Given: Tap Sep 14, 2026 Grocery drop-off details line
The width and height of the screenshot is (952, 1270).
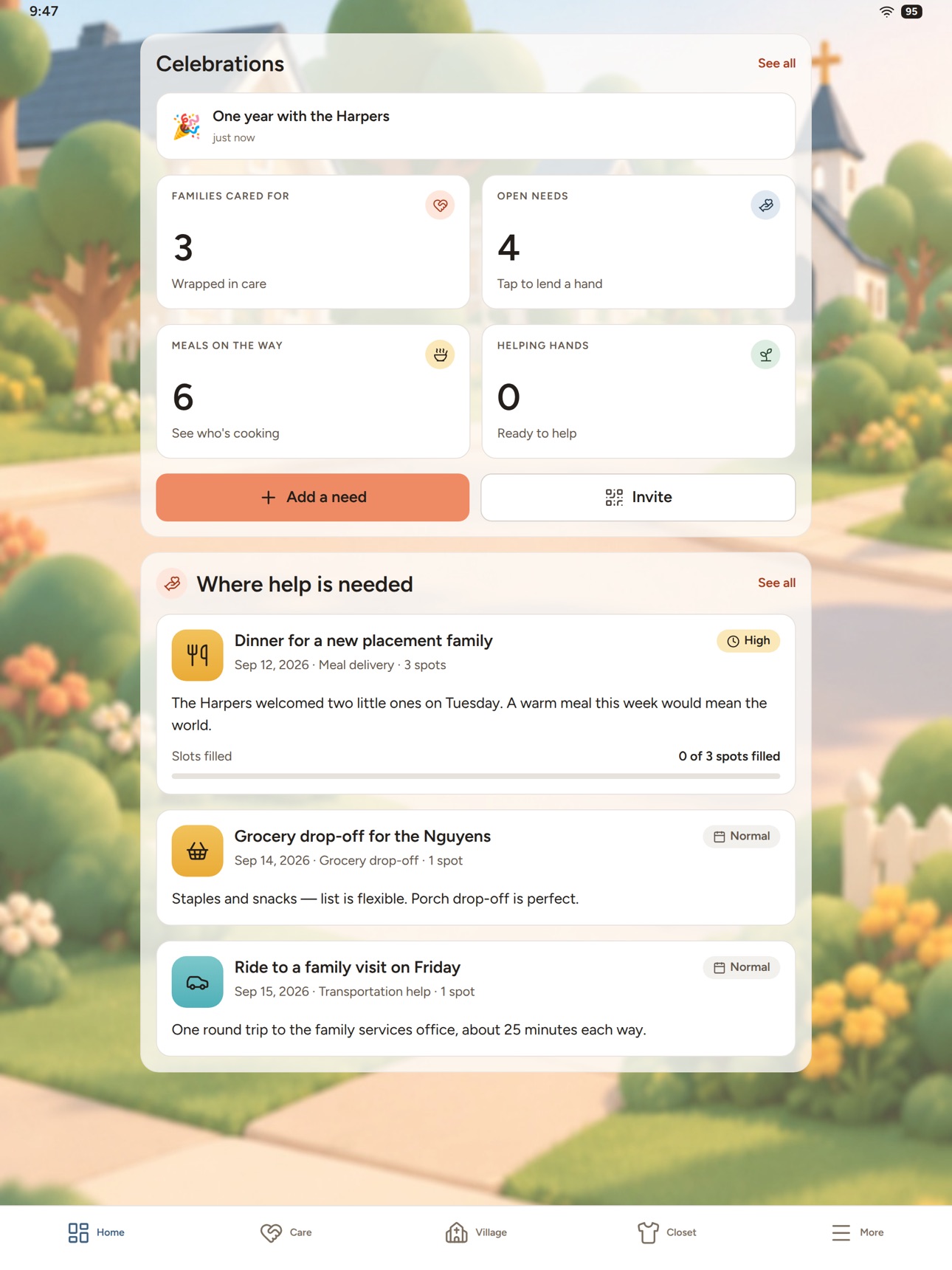Looking at the screenshot, I should (x=348, y=861).
